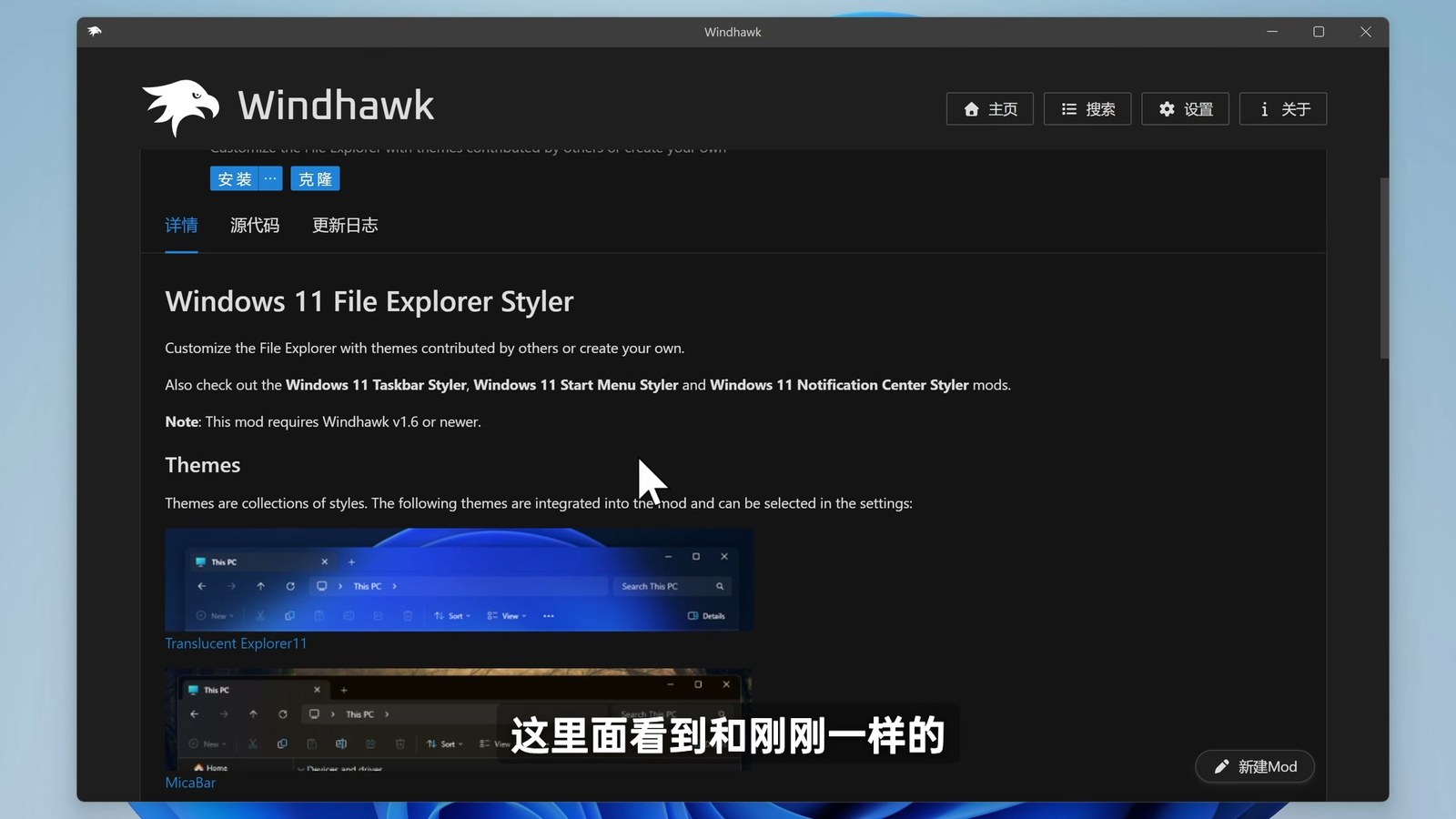Select the 'Windows 11 File Explorer Styler' heading

pos(369,301)
